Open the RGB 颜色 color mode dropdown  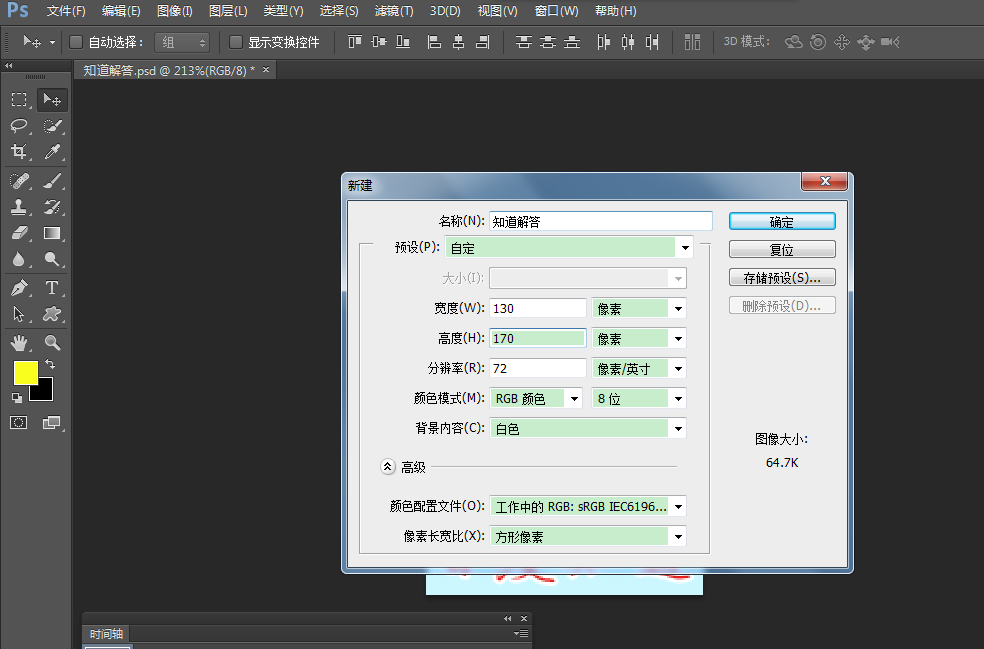point(536,399)
